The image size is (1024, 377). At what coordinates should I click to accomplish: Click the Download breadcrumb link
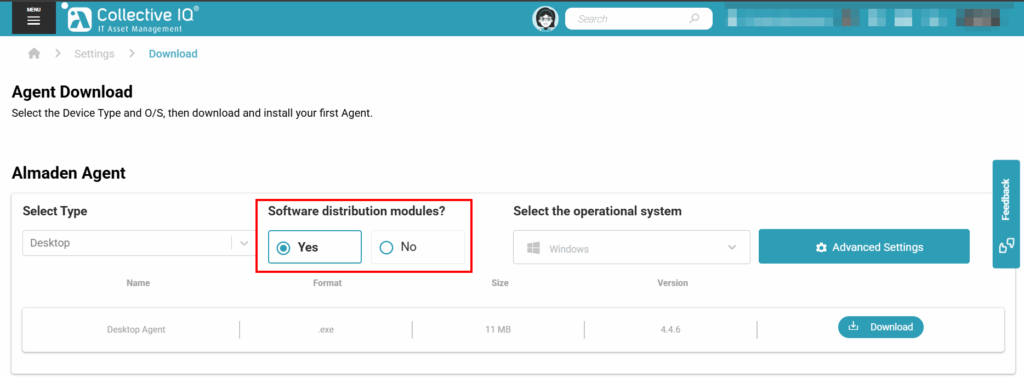(173, 54)
